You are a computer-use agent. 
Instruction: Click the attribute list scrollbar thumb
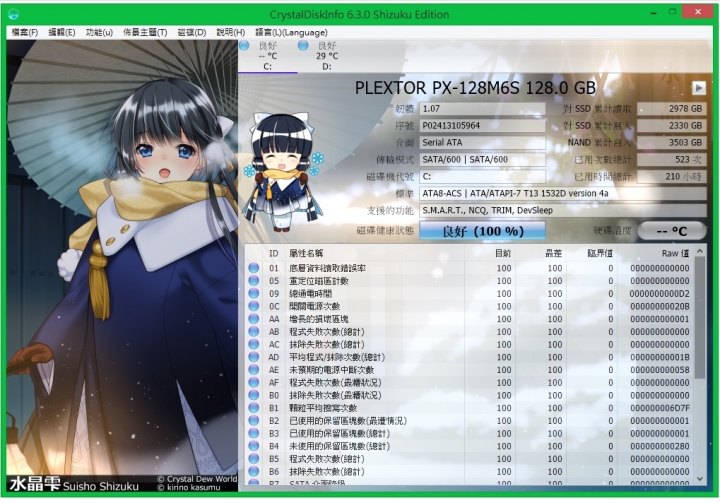700,317
